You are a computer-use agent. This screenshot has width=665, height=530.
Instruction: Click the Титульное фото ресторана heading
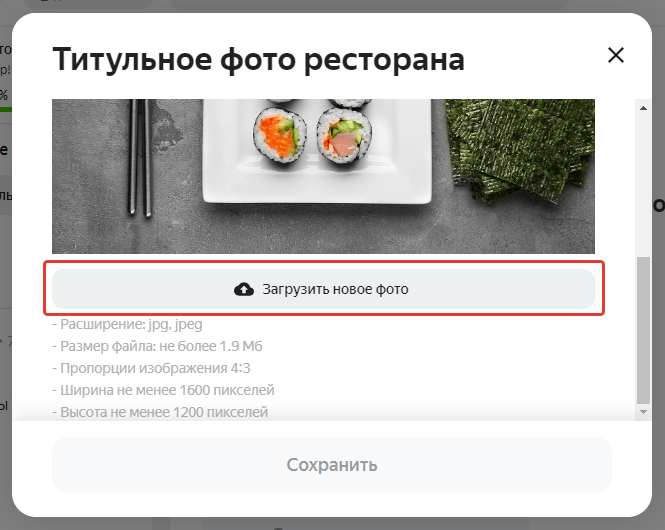[259, 59]
